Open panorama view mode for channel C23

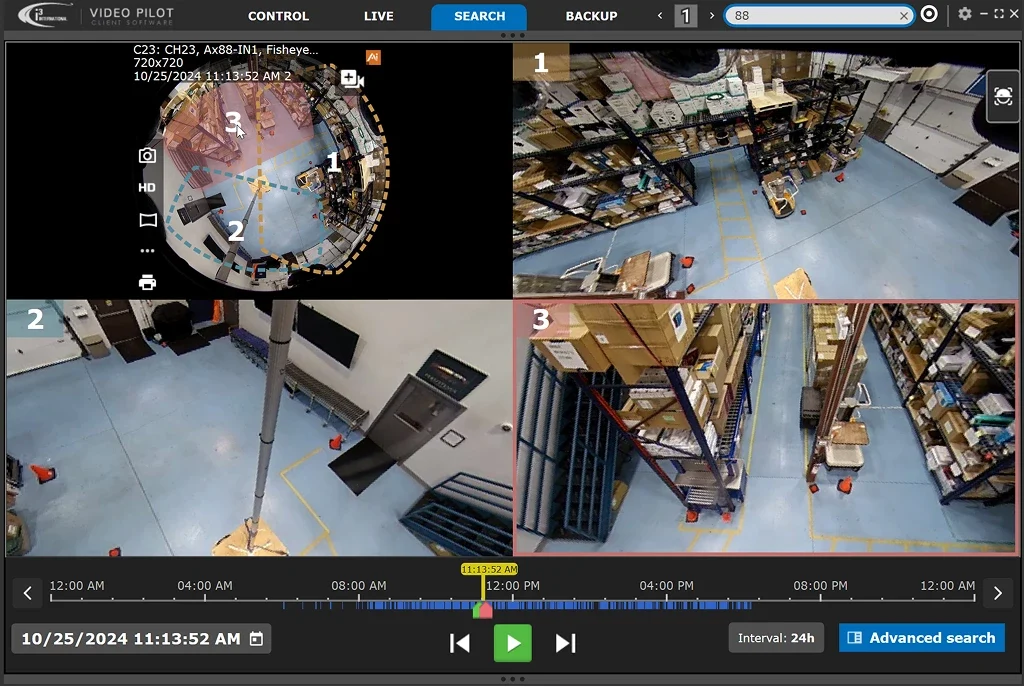[x=147, y=219]
